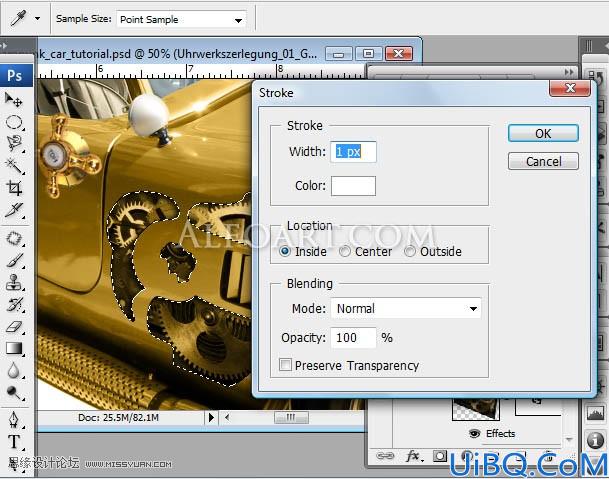Image resolution: width=609 pixels, height=479 pixels.
Task: Click the Doc: 25.5M/82.1M status text
Action: click(118, 418)
